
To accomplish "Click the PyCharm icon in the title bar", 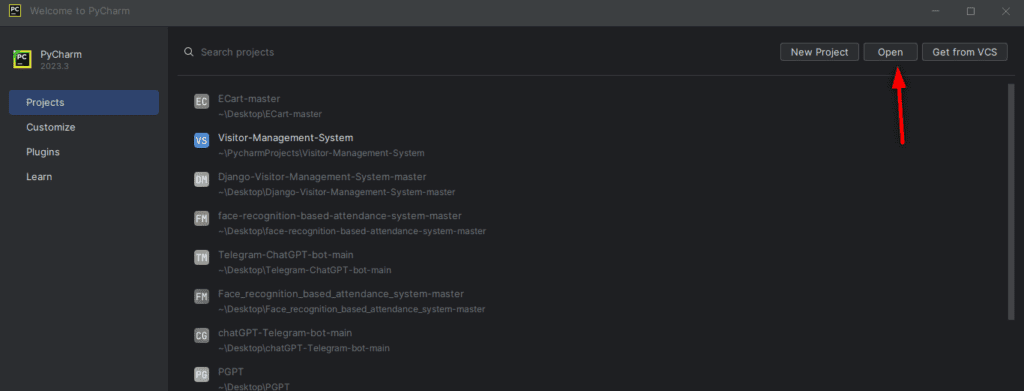I will click(x=14, y=10).
